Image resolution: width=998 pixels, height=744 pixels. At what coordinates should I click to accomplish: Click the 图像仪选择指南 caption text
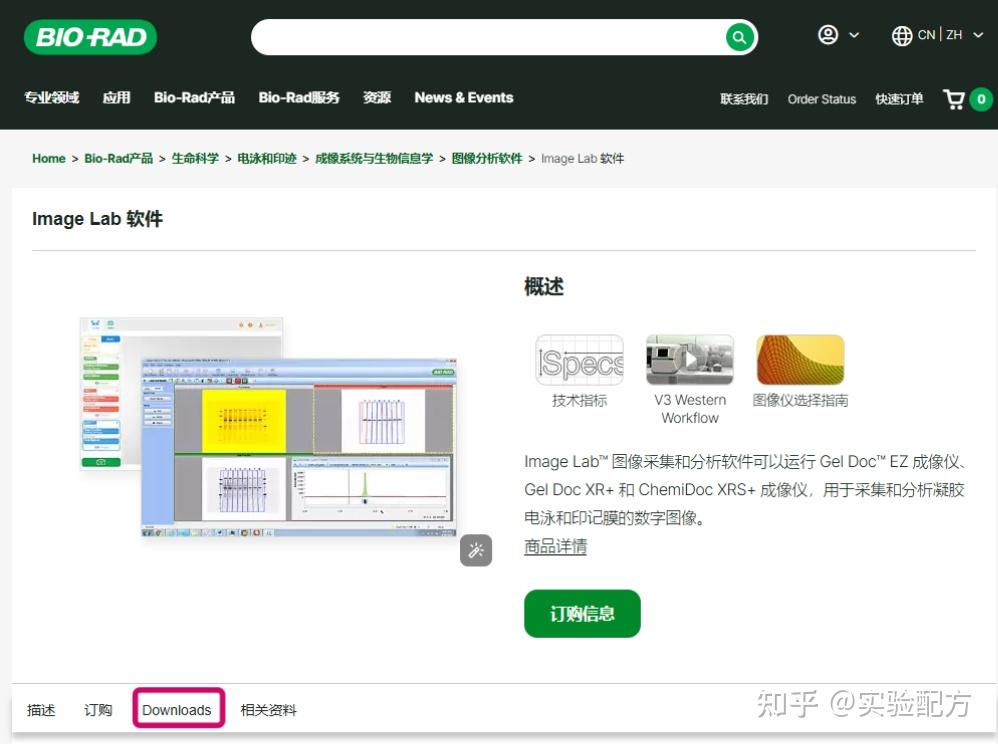coord(800,400)
